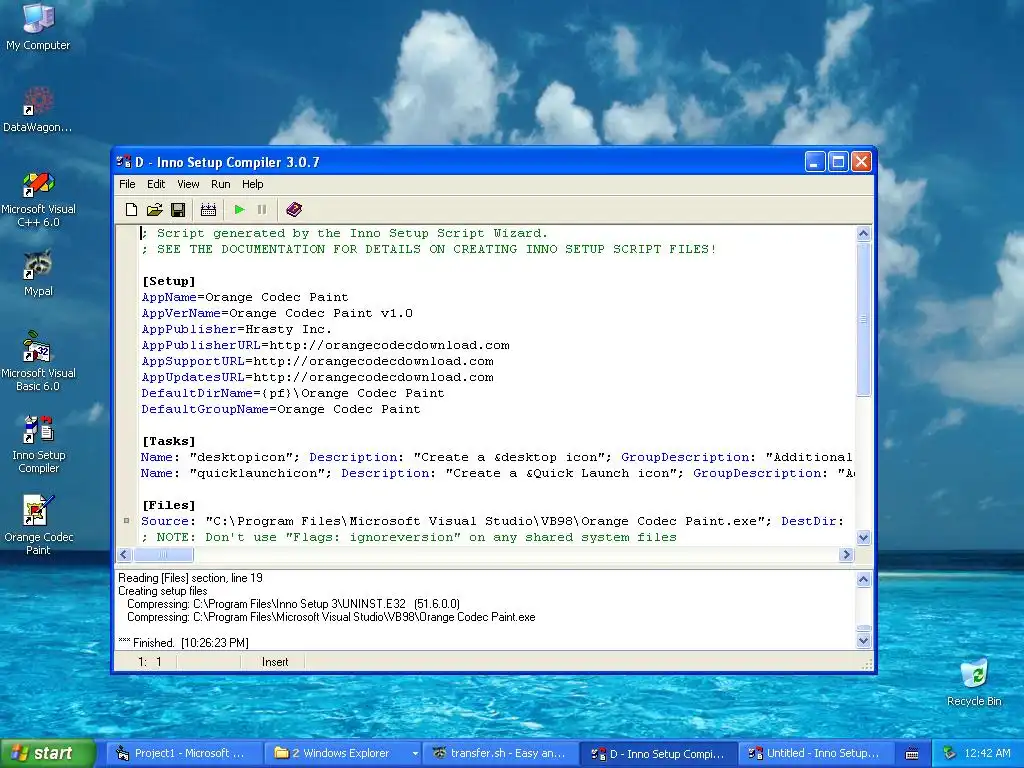The width and height of the screenshot is (1024, 768).
Task: Switch to Untitled - Inno Setup taskbar button
Action: point(816,754)
